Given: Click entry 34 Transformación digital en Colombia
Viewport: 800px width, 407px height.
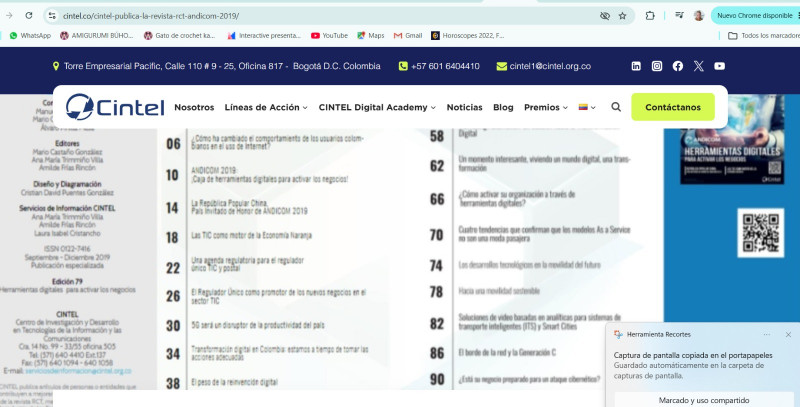Looking at the screenshot, I should coord(280,353).
